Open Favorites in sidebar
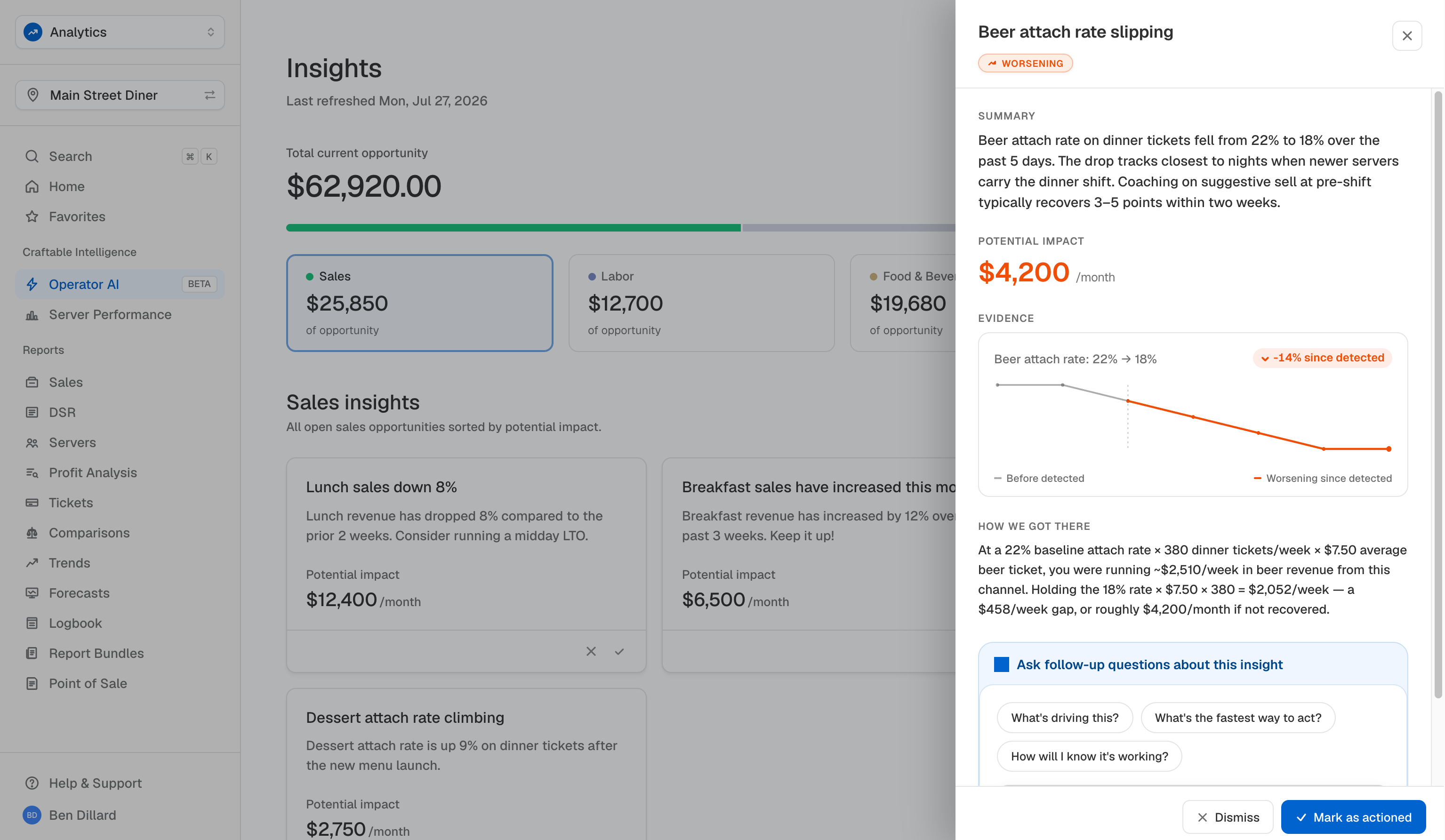The height and width of the screenshot is (840, 1445). (x=120, y=217)
